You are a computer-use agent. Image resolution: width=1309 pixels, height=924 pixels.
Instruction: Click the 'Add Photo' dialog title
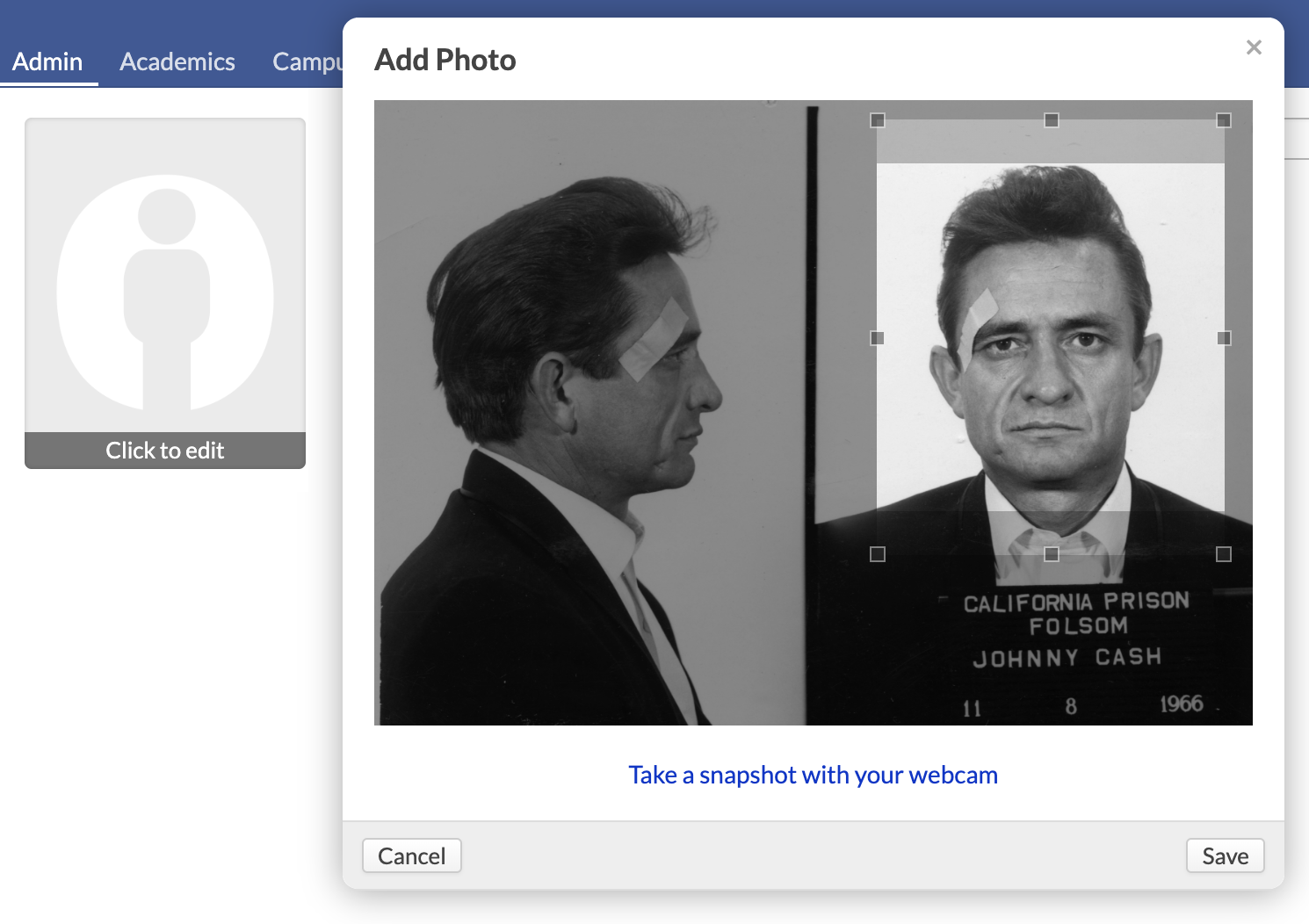click(445, 60)
